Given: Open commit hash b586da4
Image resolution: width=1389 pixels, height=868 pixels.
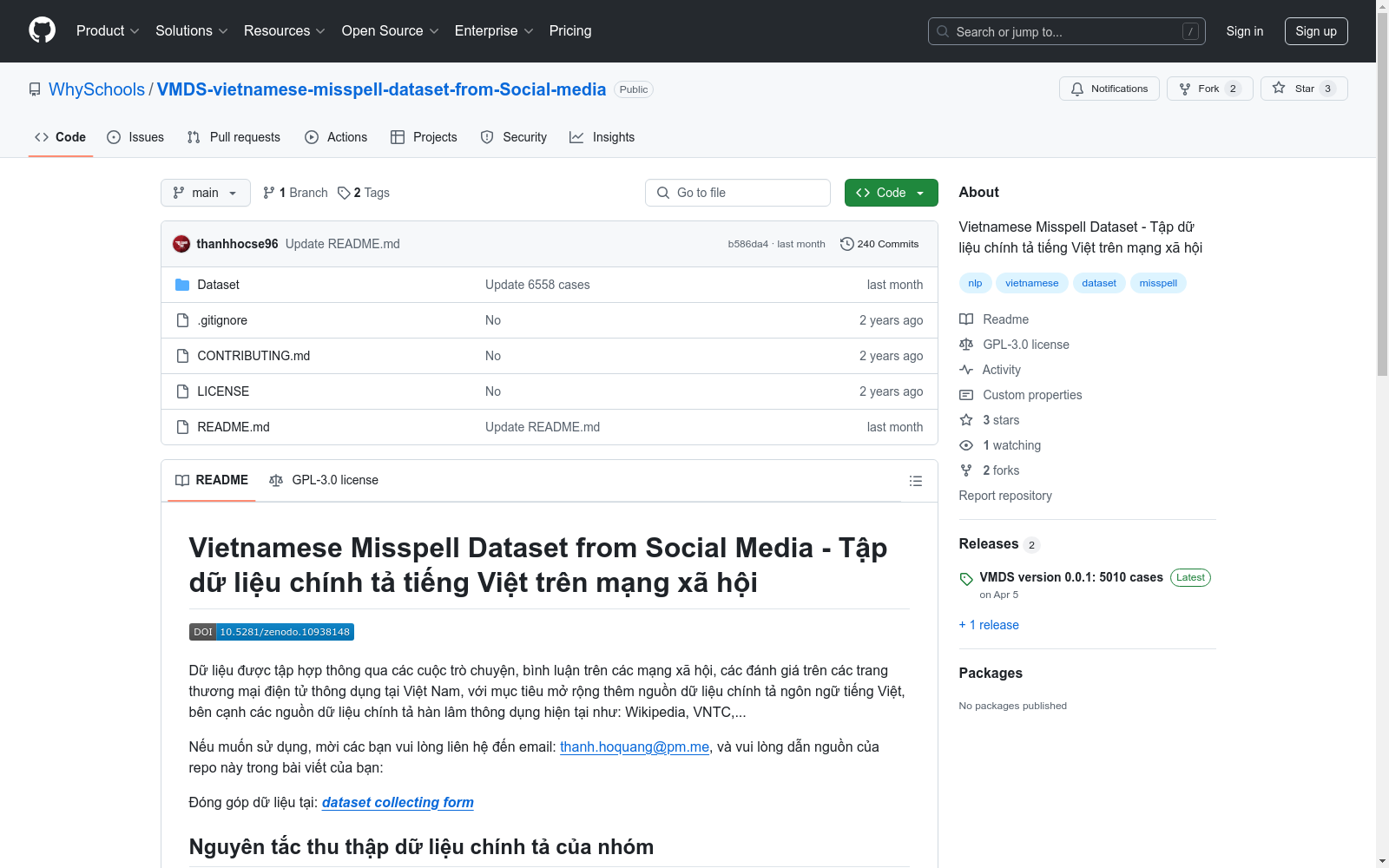Looking at the screenshot, I should coord(747,244).
